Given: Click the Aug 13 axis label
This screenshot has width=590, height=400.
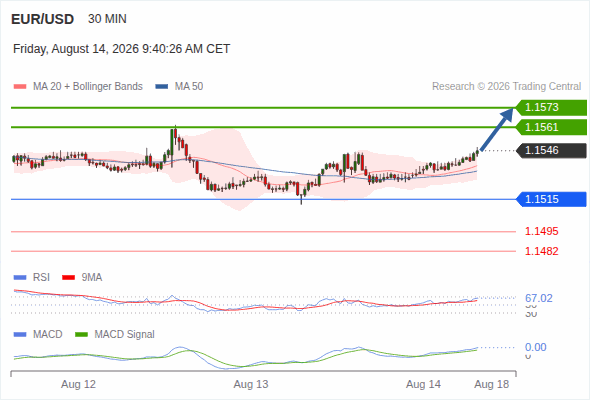Looking at the screenshot, I should (251, 385).
